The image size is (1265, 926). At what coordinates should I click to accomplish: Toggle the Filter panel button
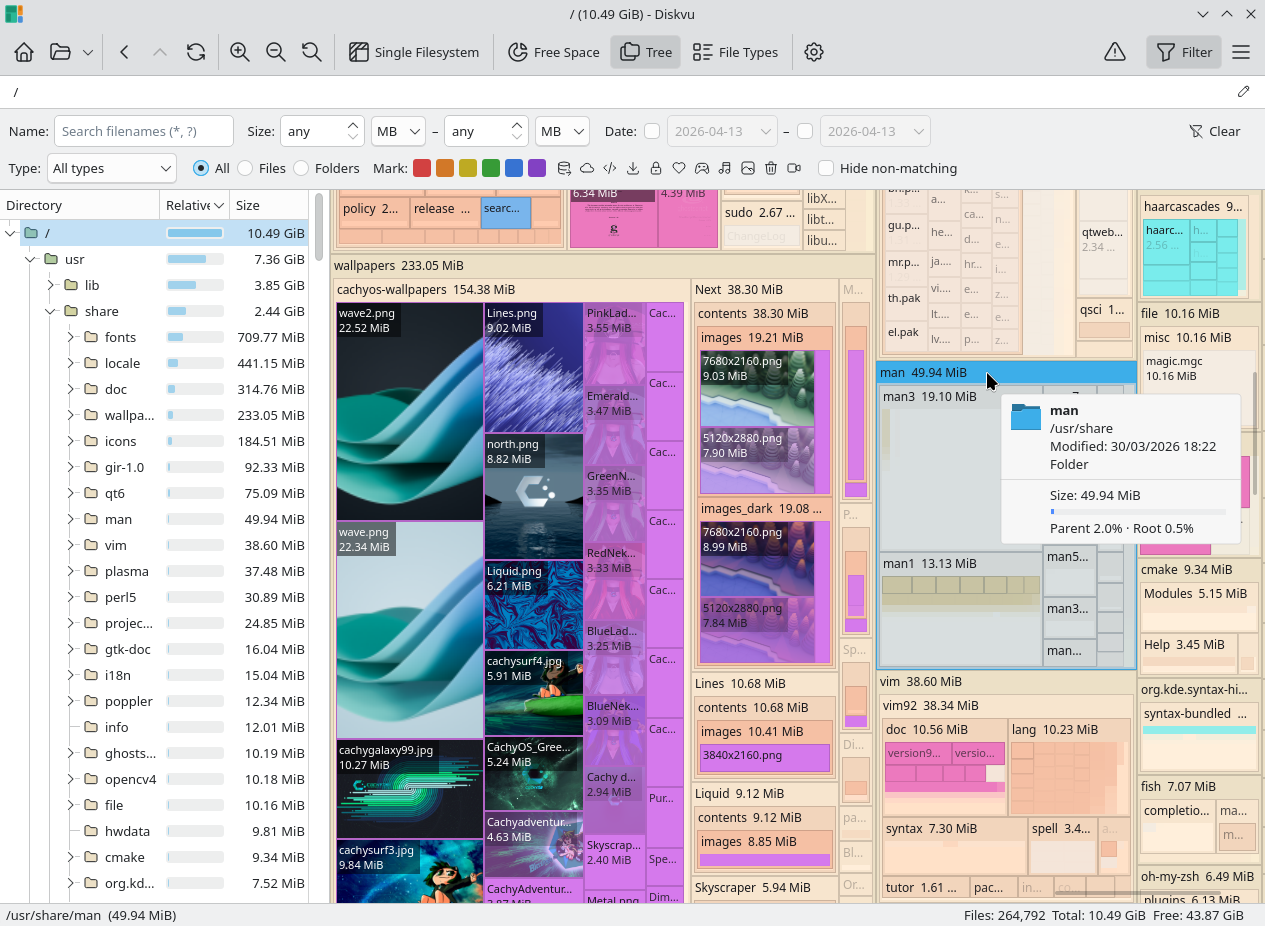tap(1184, 52)
